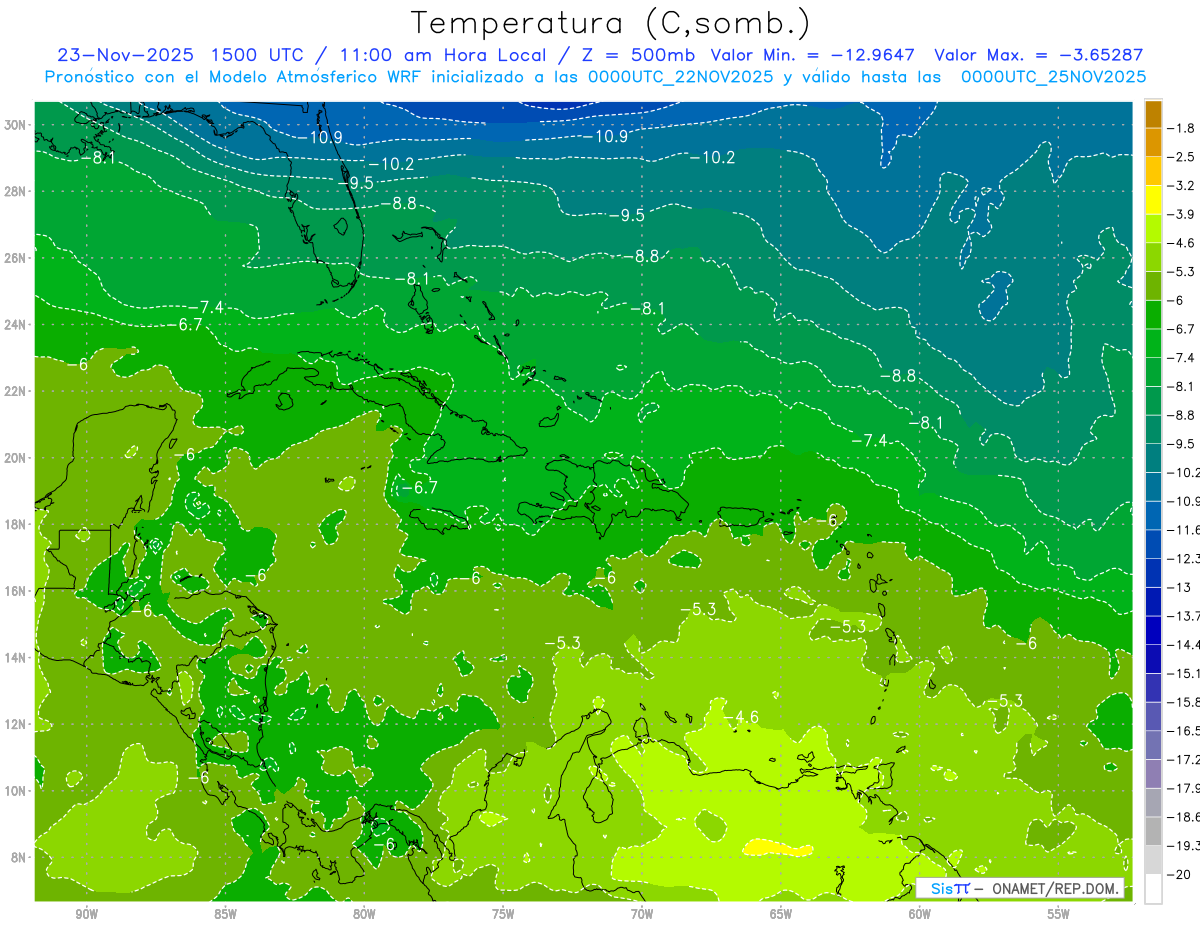
Task: Click the "80W" longitude axis label
Action: tap(364, 914)
